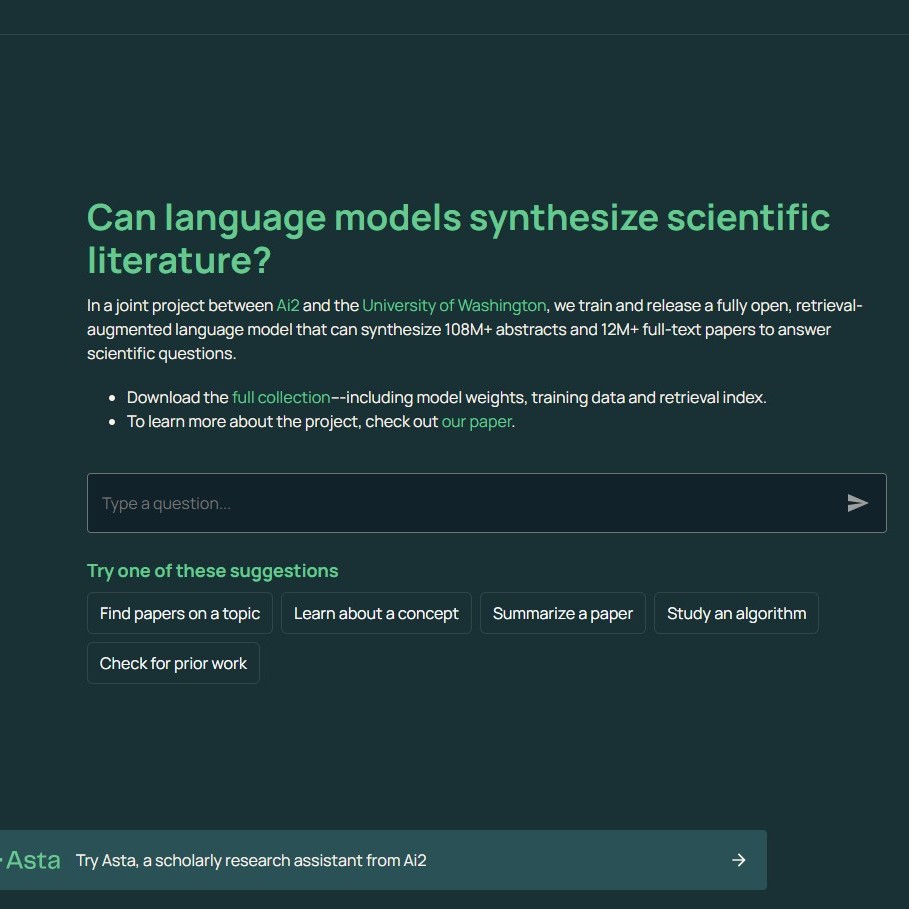Click the send arrow icon in question box
Viewport: 909px width, 909px height.
pyautogui.click(x=857, y=503)
